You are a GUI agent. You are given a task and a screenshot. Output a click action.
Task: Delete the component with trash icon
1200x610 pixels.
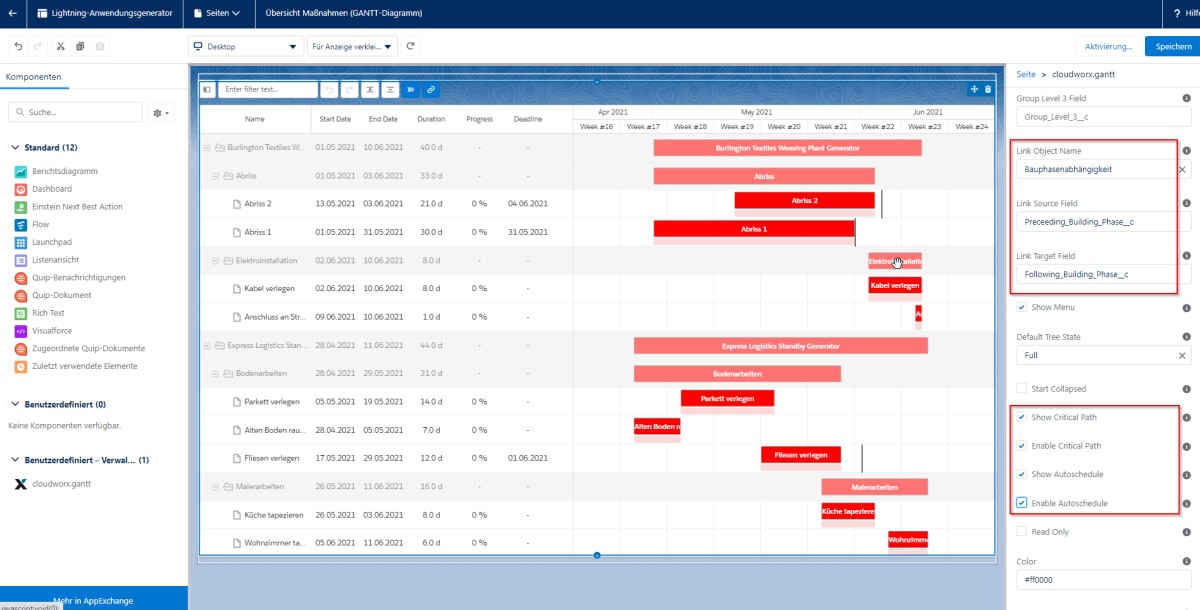988,89
